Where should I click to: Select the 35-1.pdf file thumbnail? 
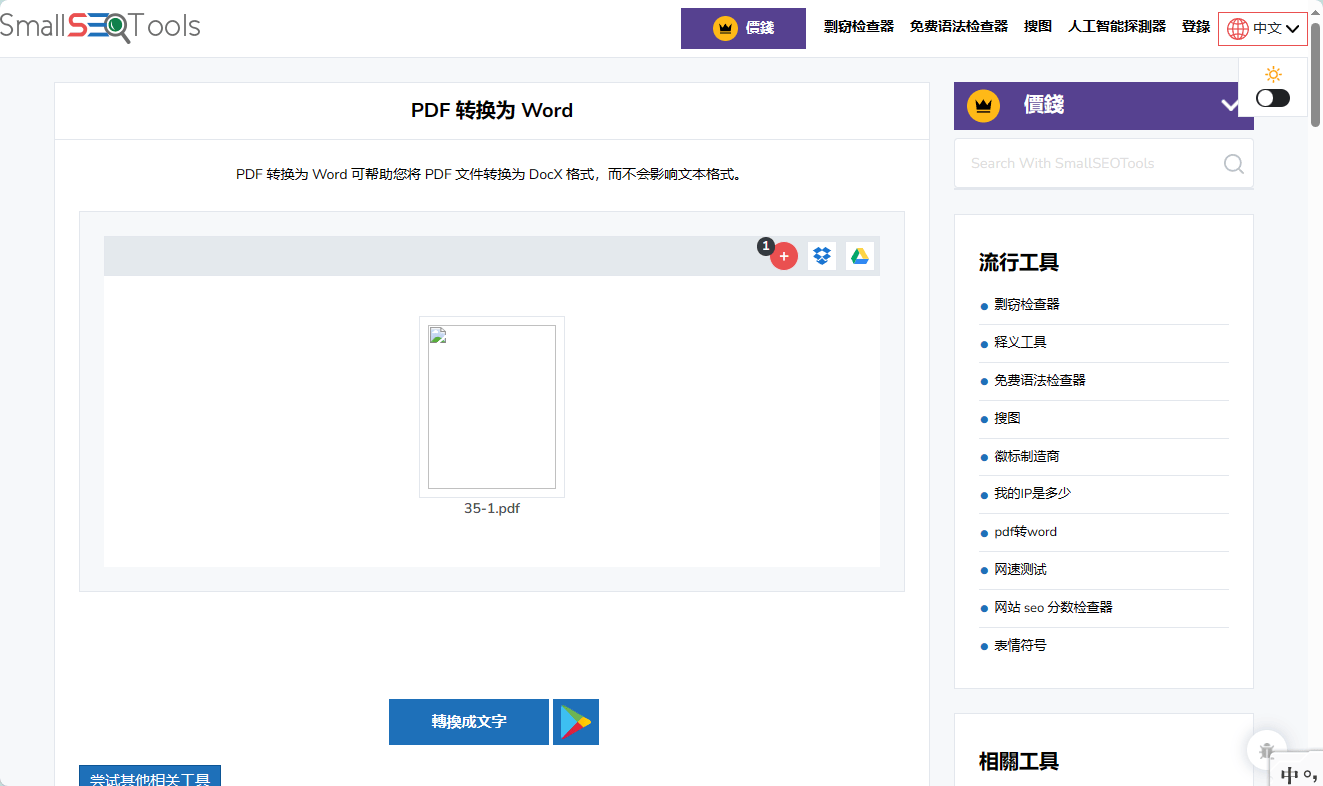491,407
